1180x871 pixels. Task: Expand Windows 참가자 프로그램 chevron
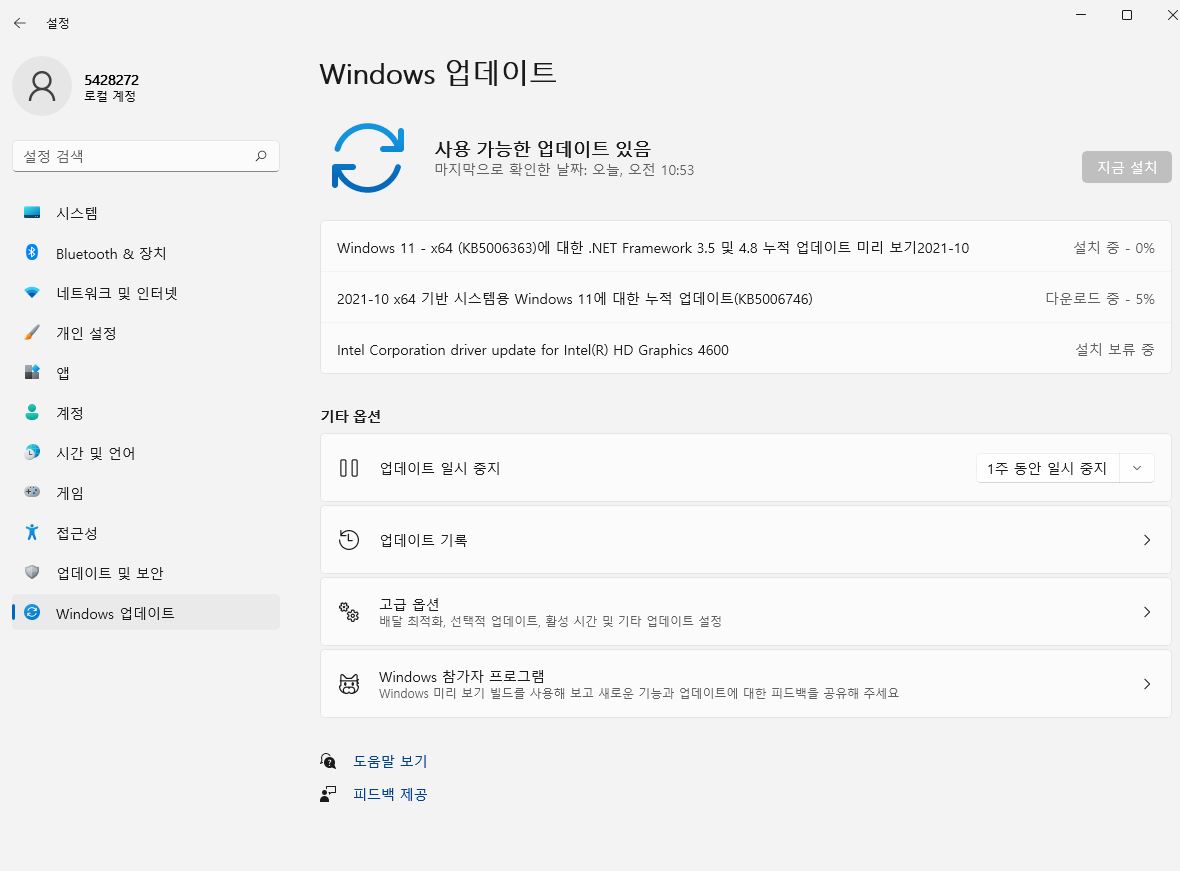coord(1147,684)
